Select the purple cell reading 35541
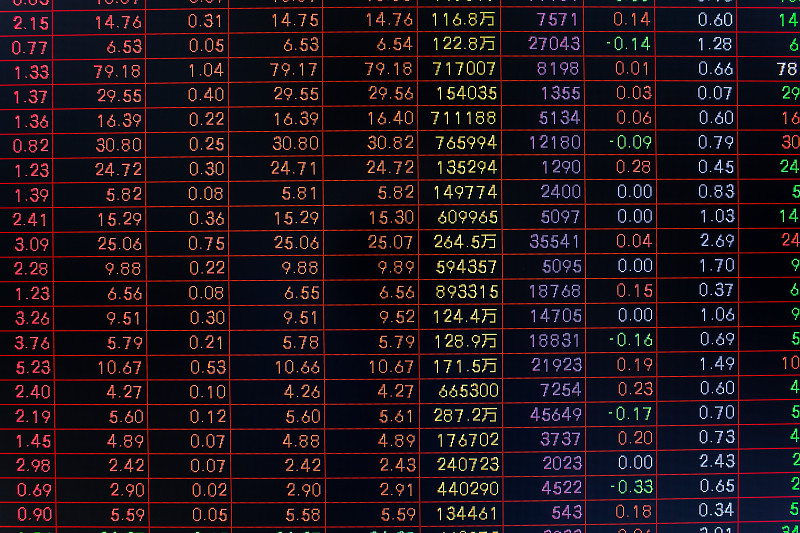This screenshot has height=533, width=800. tap(553, 242)
